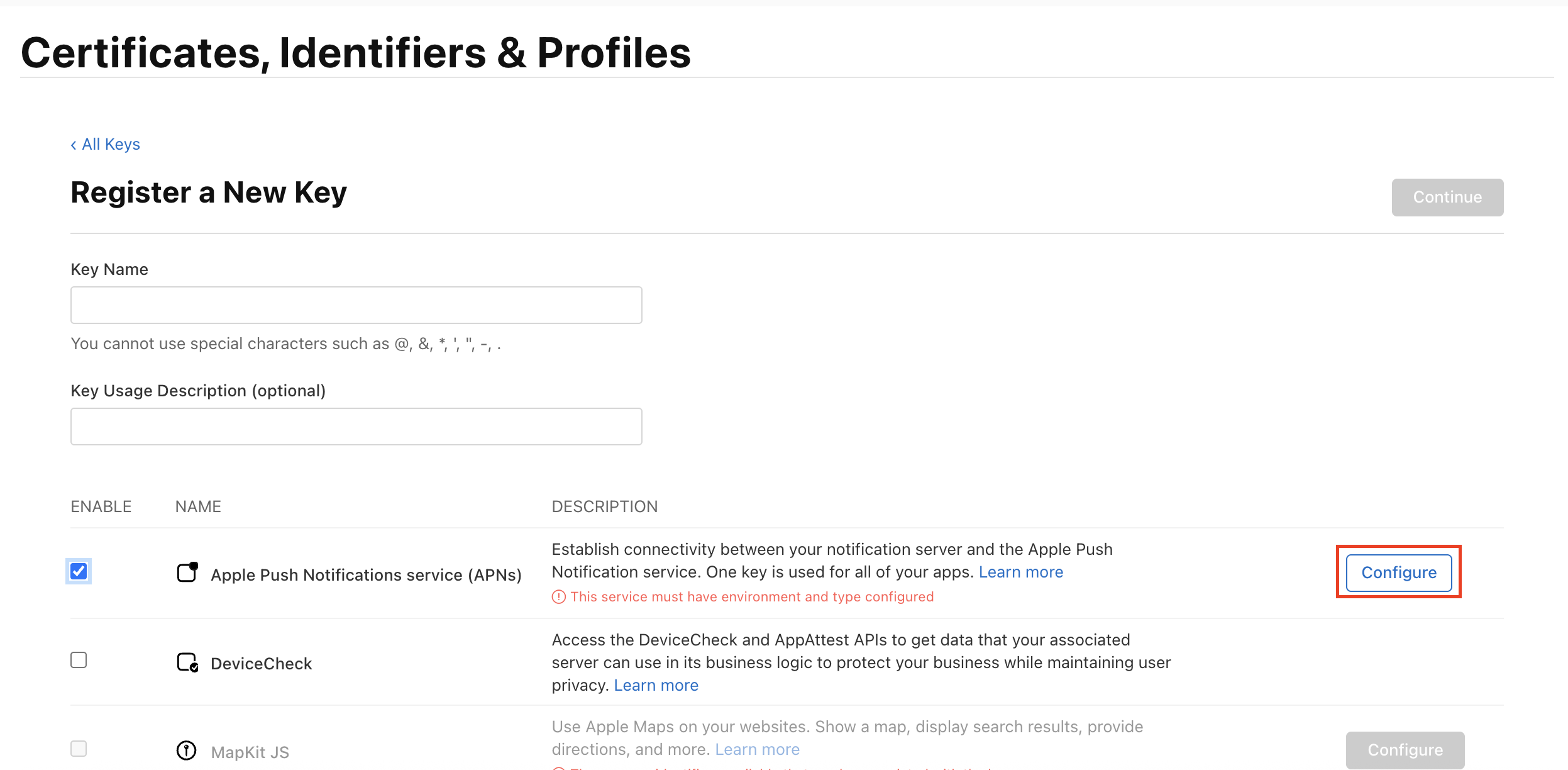Viewport: 1568px width, 770px height.
Task: Click the MapKit JS row label
Action: 250,752
